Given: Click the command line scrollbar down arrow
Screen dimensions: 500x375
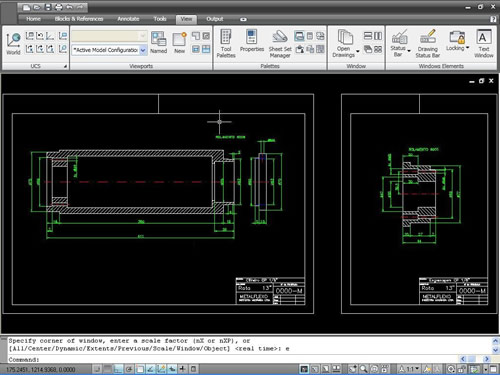Looking at the screenshot, I should pos(495,350).
